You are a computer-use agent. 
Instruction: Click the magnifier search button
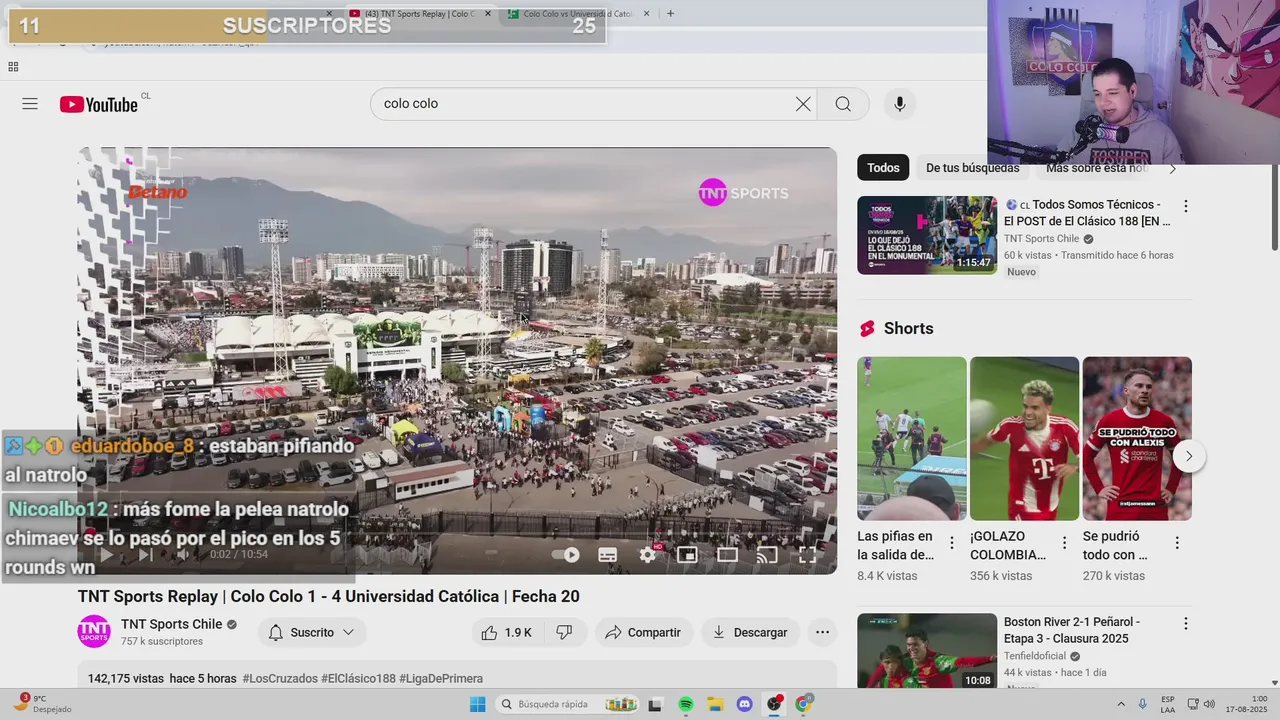(x=843, y=104)
